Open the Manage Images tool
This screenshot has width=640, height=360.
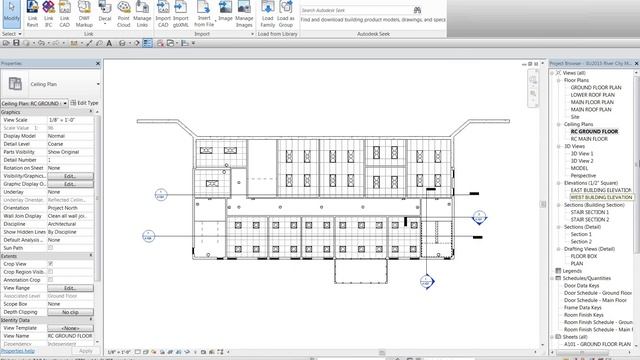tap(244, 14)
